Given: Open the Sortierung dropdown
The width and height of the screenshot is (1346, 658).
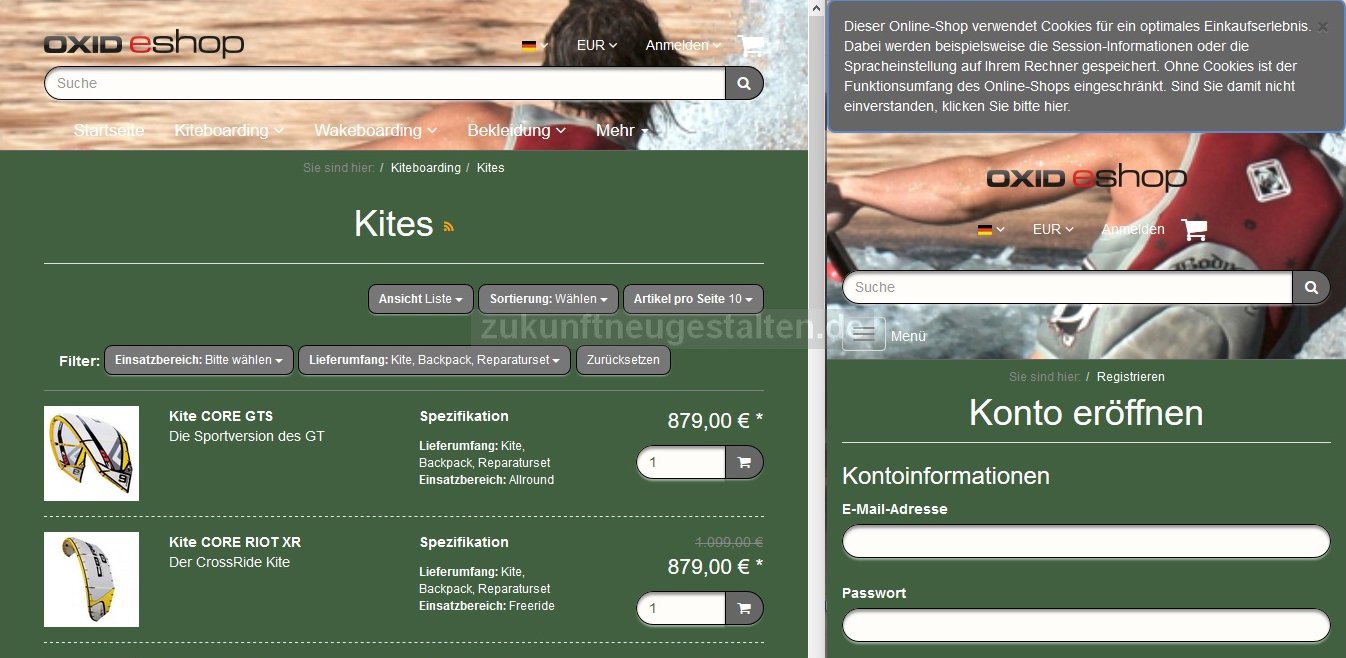Looking at the screenshot, I should (x=548, y=299).
